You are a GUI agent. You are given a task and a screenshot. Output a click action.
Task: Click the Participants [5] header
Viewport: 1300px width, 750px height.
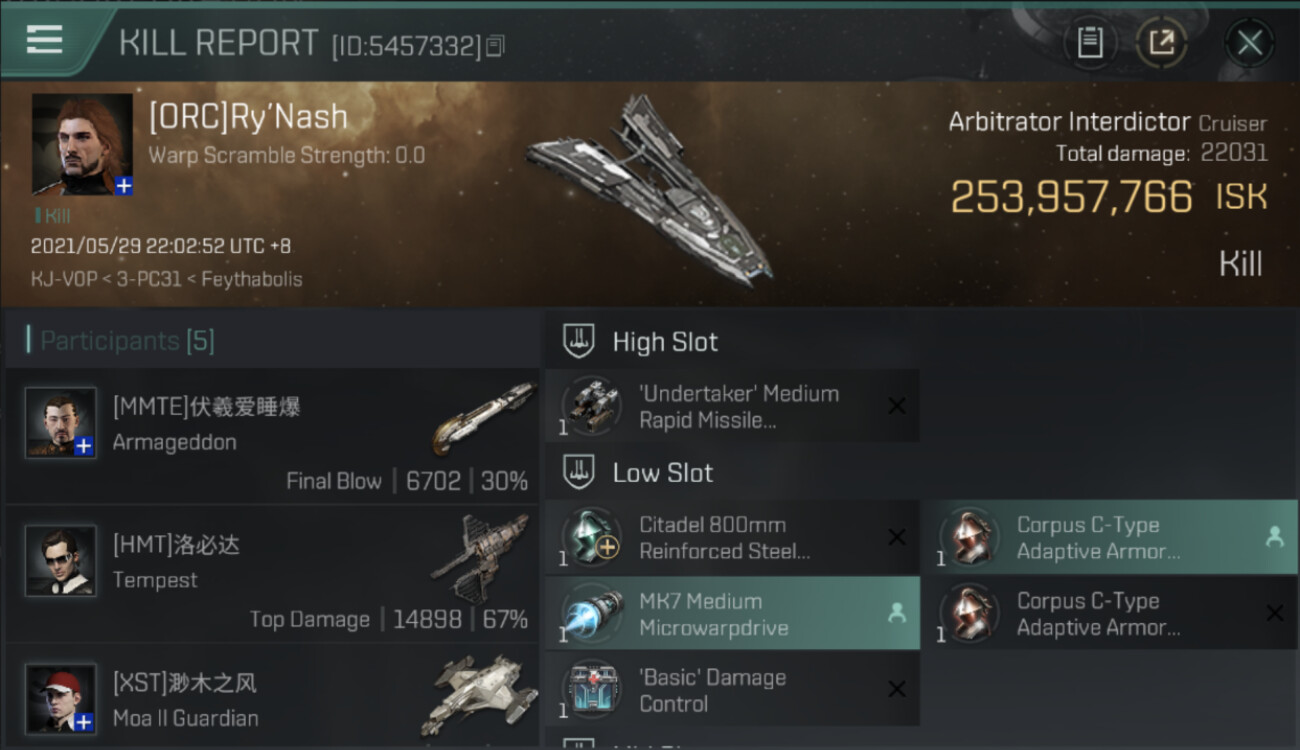click(127, 341)
